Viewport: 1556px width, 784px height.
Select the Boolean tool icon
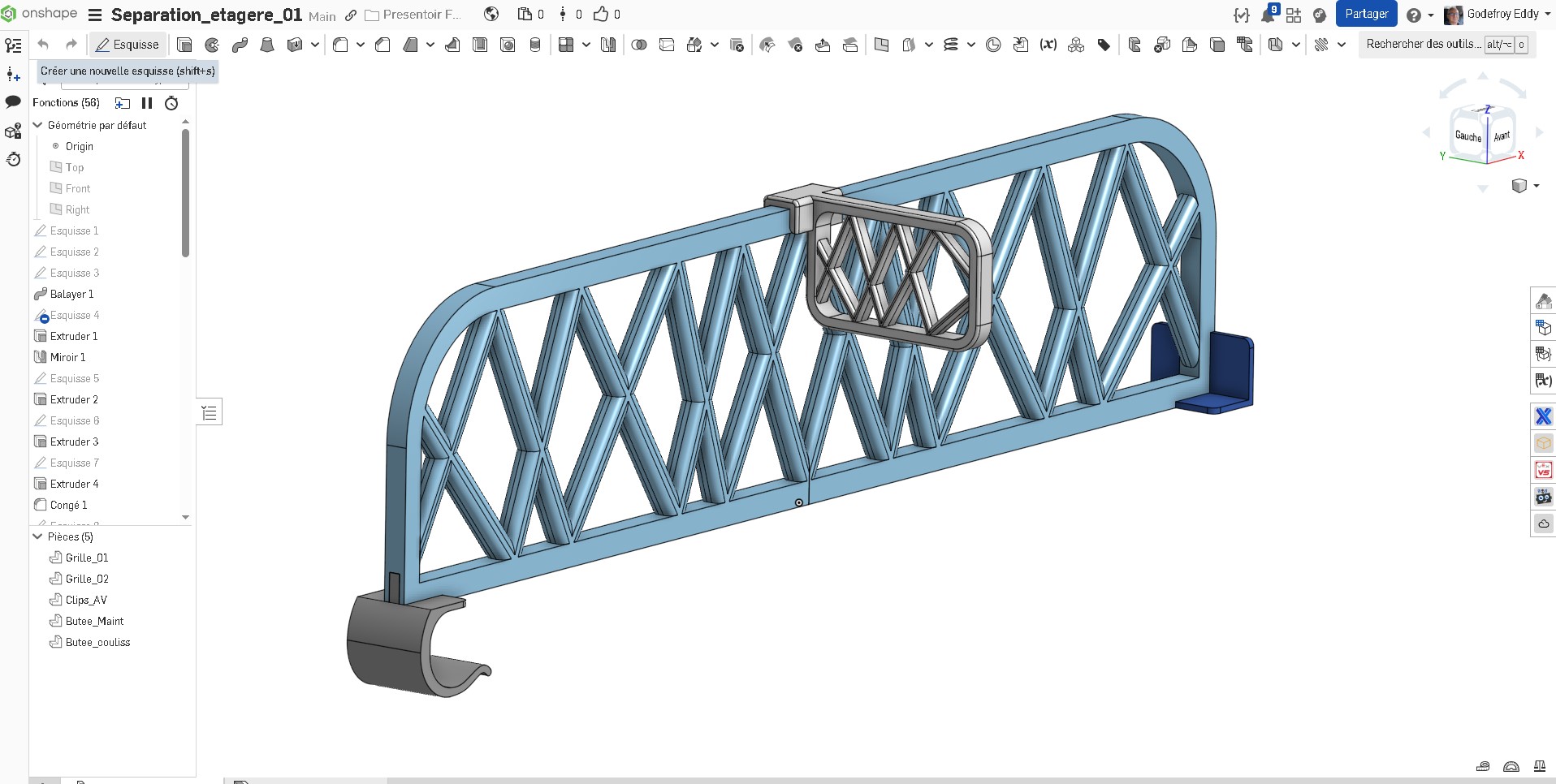pyautogui.click(x=639, y=45)
